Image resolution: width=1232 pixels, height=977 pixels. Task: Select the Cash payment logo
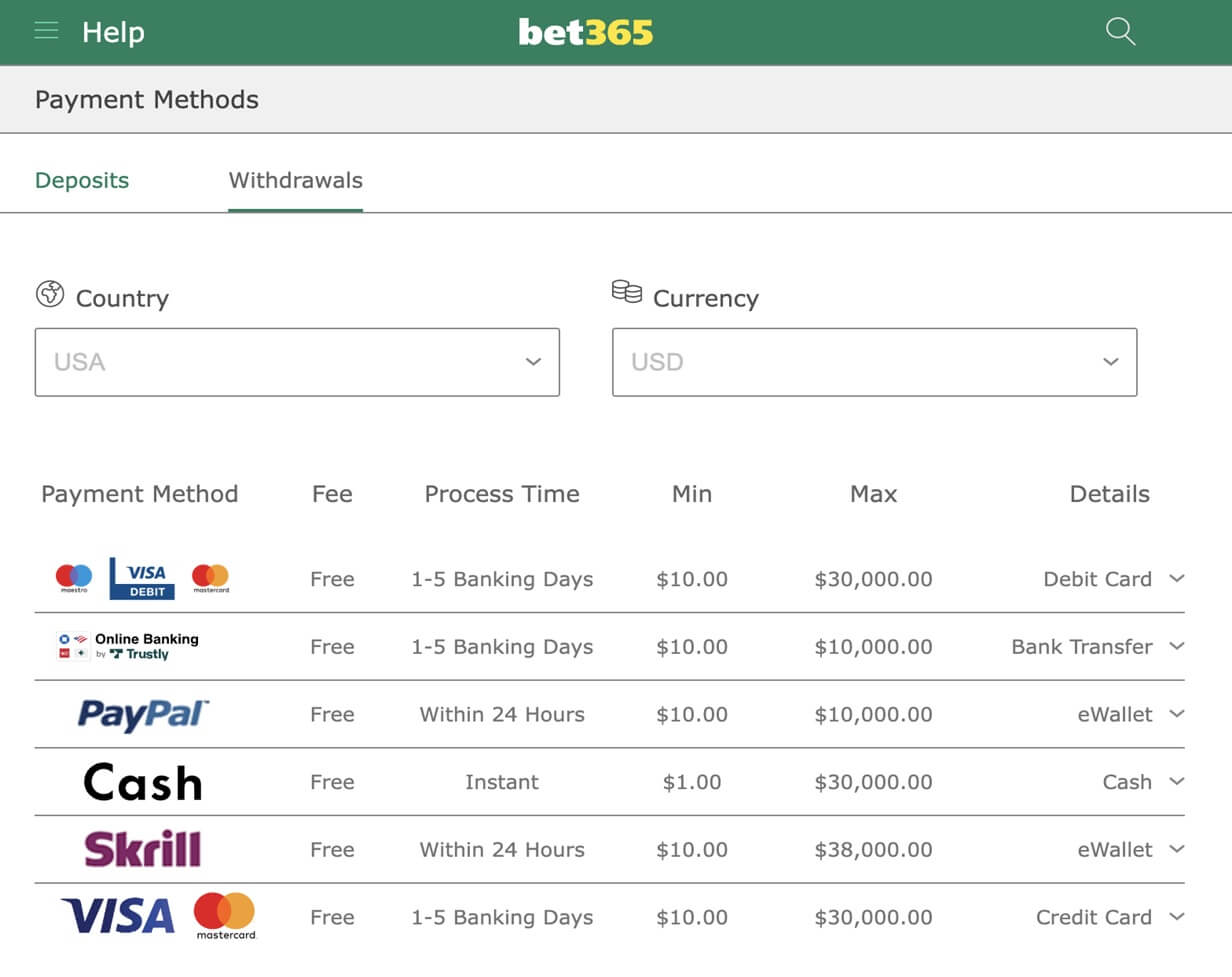coord(143,782)
